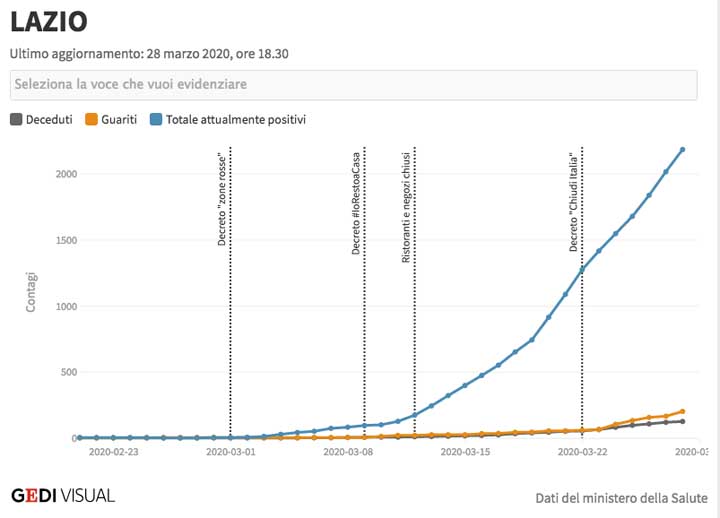720x518 pixels.
Task: Click the grey Deceduti legend swatch
Action: 16,120
